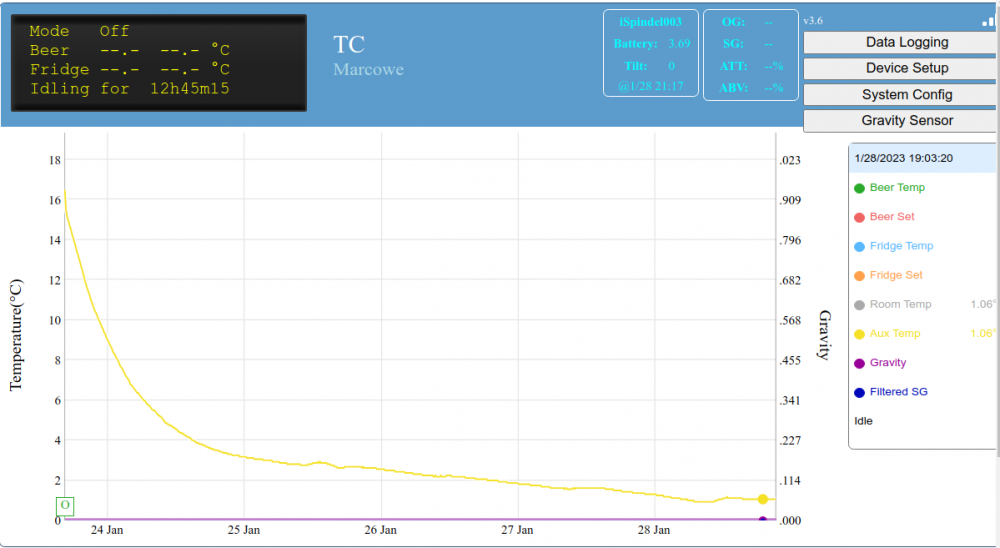1000x548 pixels.
Task: Click the yellow endpoint dot on Aux Temp curve
Action: 763,499
